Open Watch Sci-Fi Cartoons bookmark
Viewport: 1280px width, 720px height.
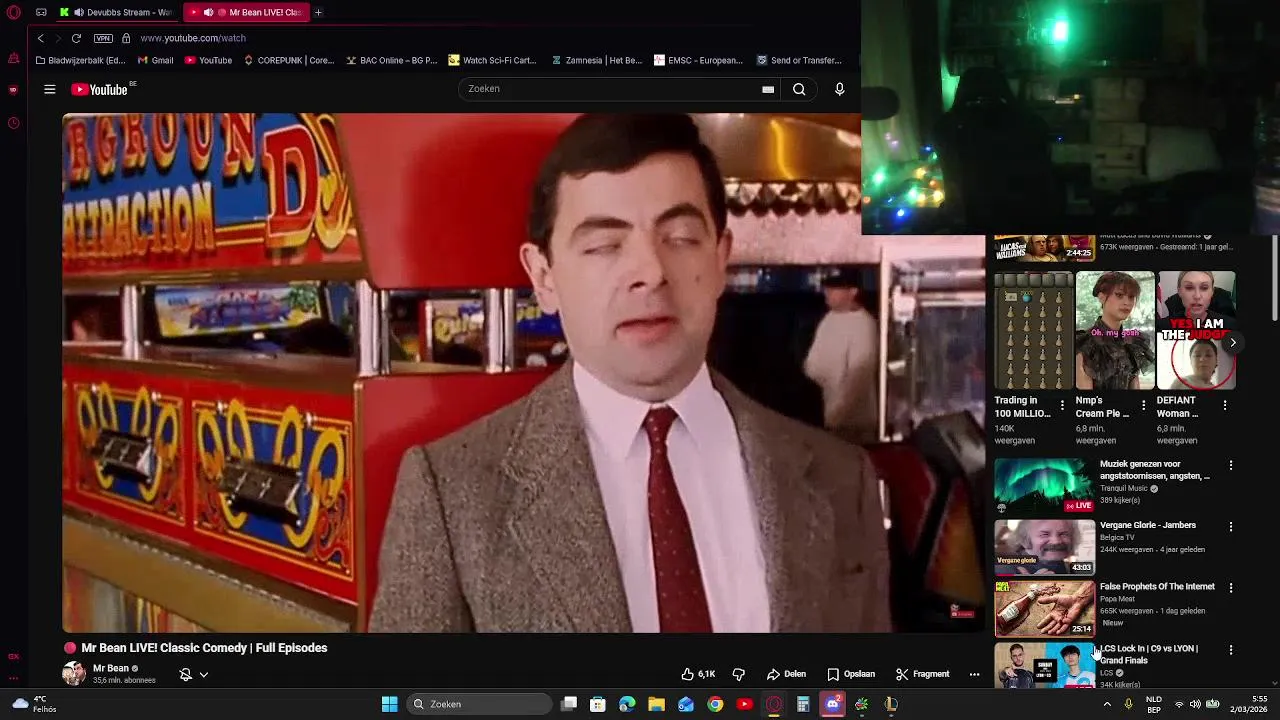(493, 60)
